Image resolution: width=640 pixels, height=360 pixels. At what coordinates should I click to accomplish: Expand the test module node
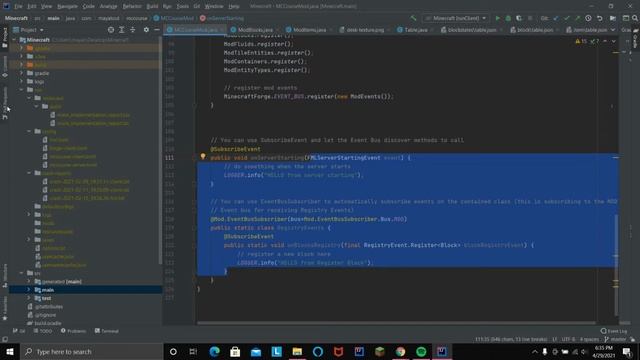point(29,298)
